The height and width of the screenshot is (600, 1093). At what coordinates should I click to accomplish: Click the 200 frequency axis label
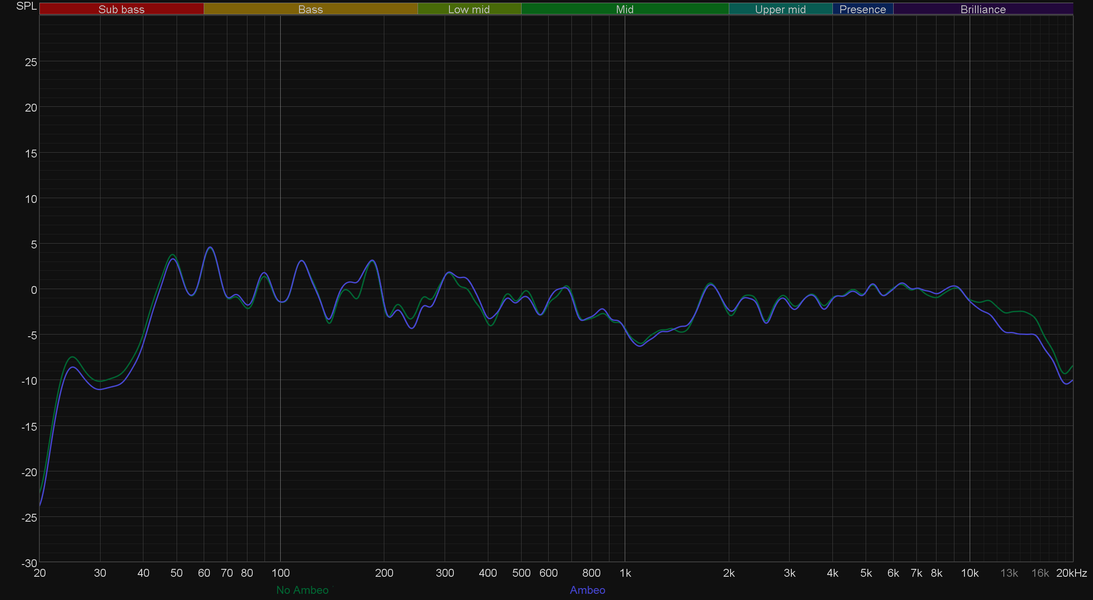tap(384, 573)
